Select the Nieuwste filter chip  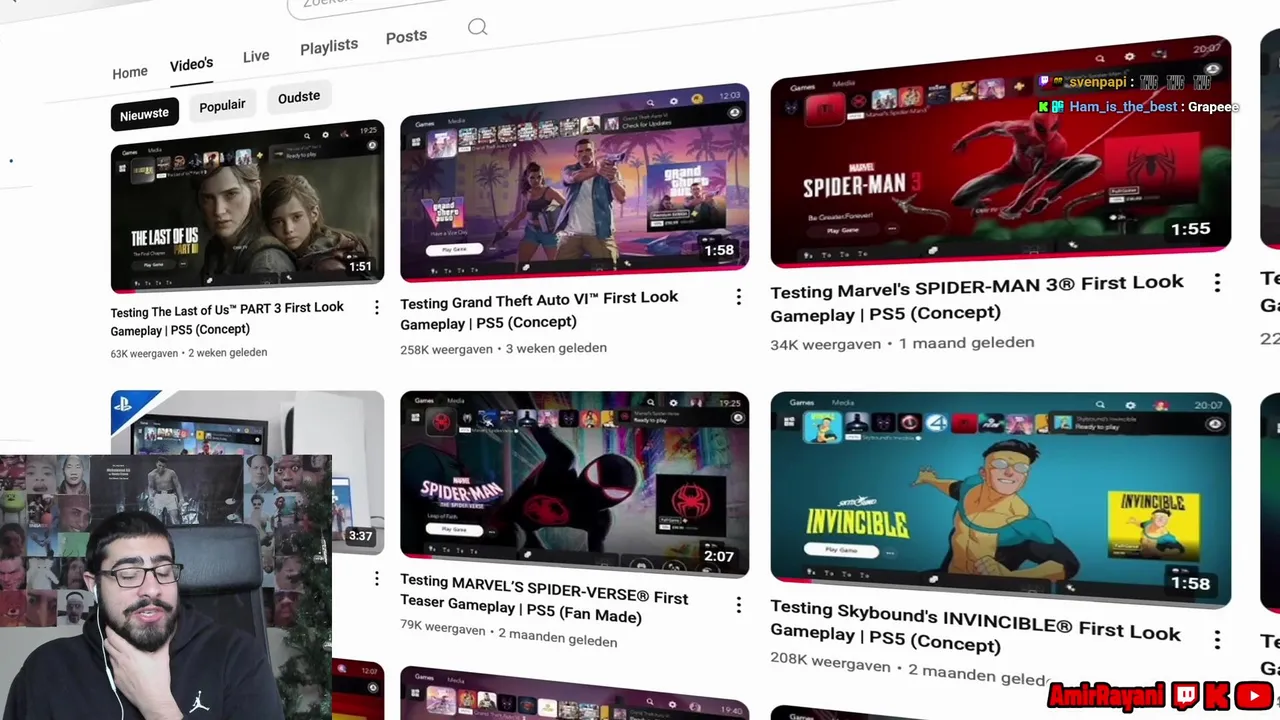[x=144, y=114]
